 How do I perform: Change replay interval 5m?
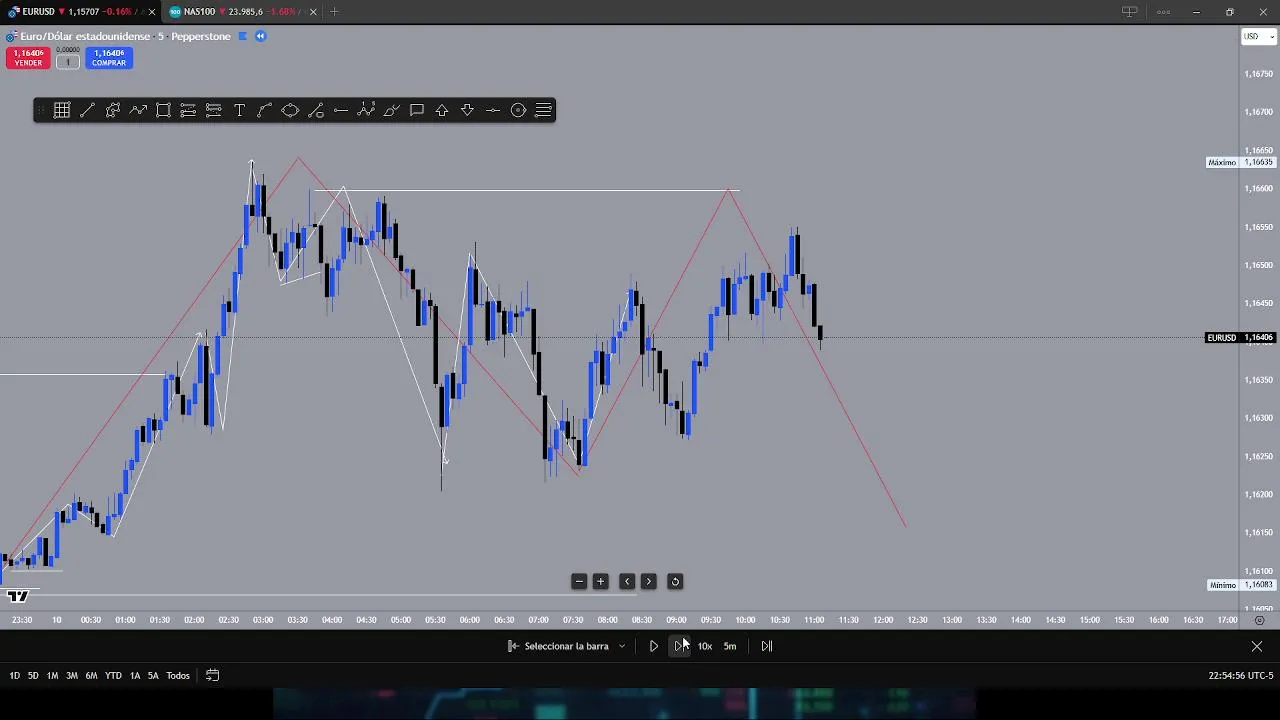(730, 646)
